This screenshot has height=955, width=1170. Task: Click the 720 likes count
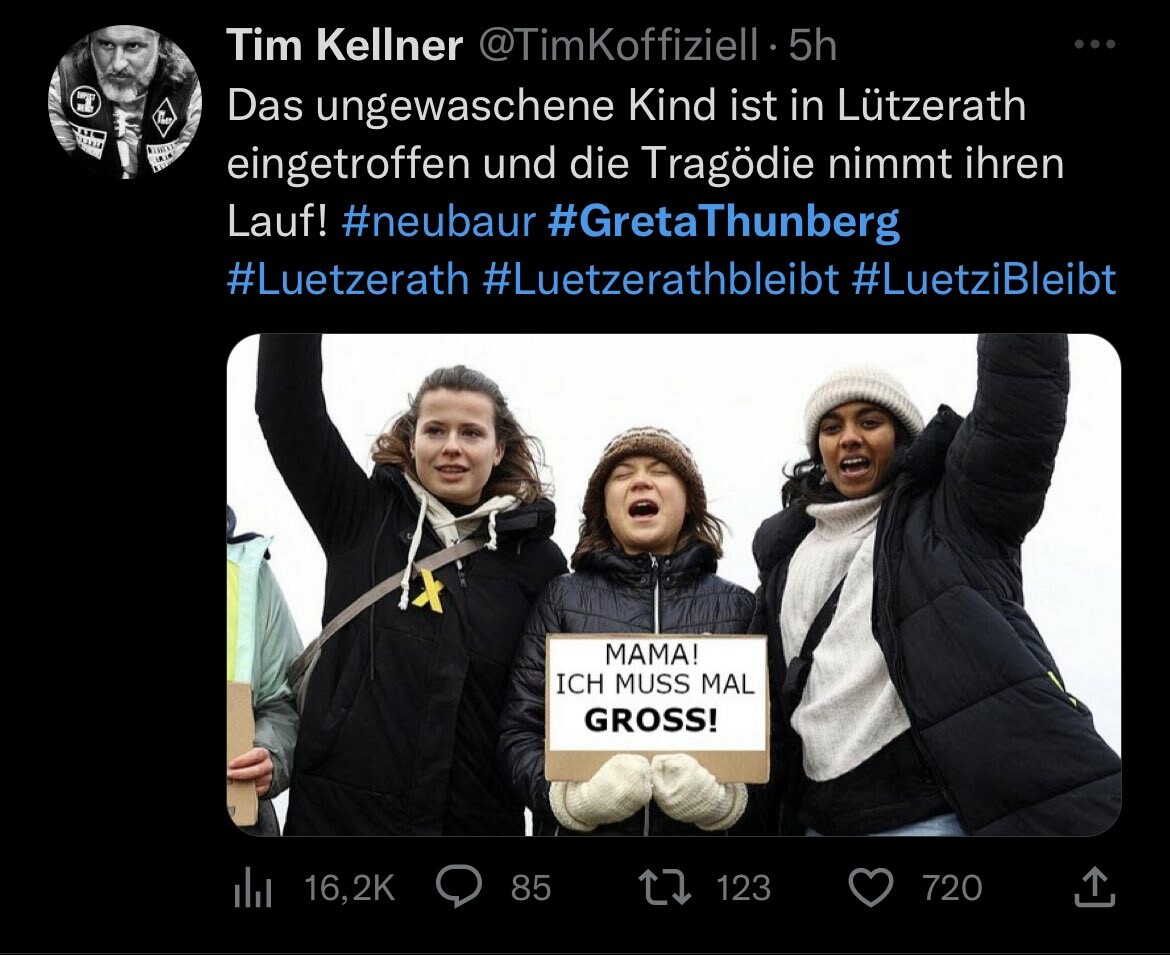pyautogui.click(x=952, y=888)
